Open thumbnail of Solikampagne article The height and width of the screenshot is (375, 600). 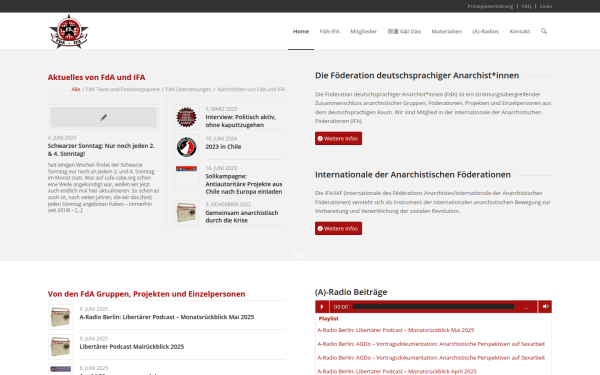[x=186, y=176]
